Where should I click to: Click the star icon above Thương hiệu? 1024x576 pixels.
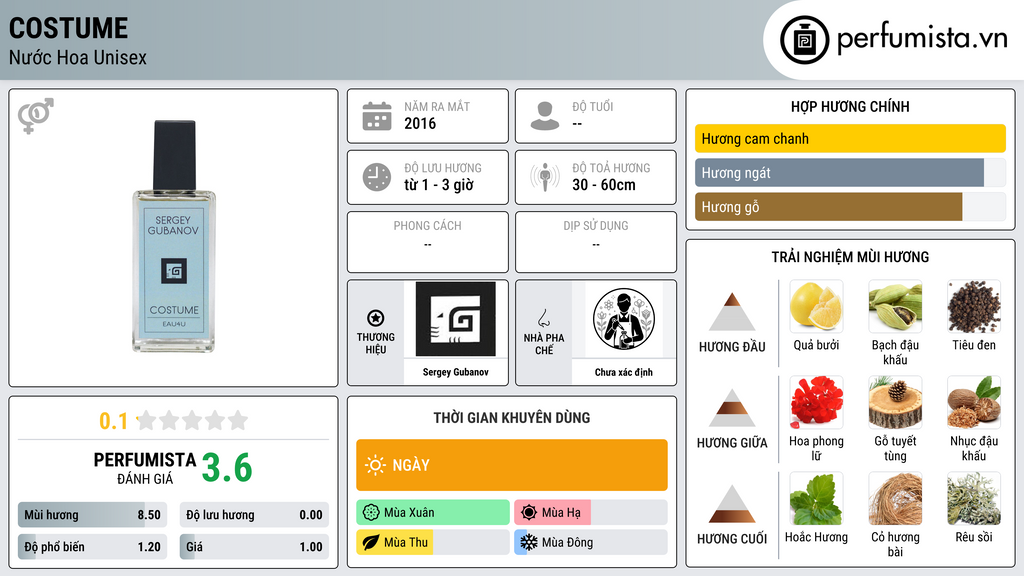376,318
